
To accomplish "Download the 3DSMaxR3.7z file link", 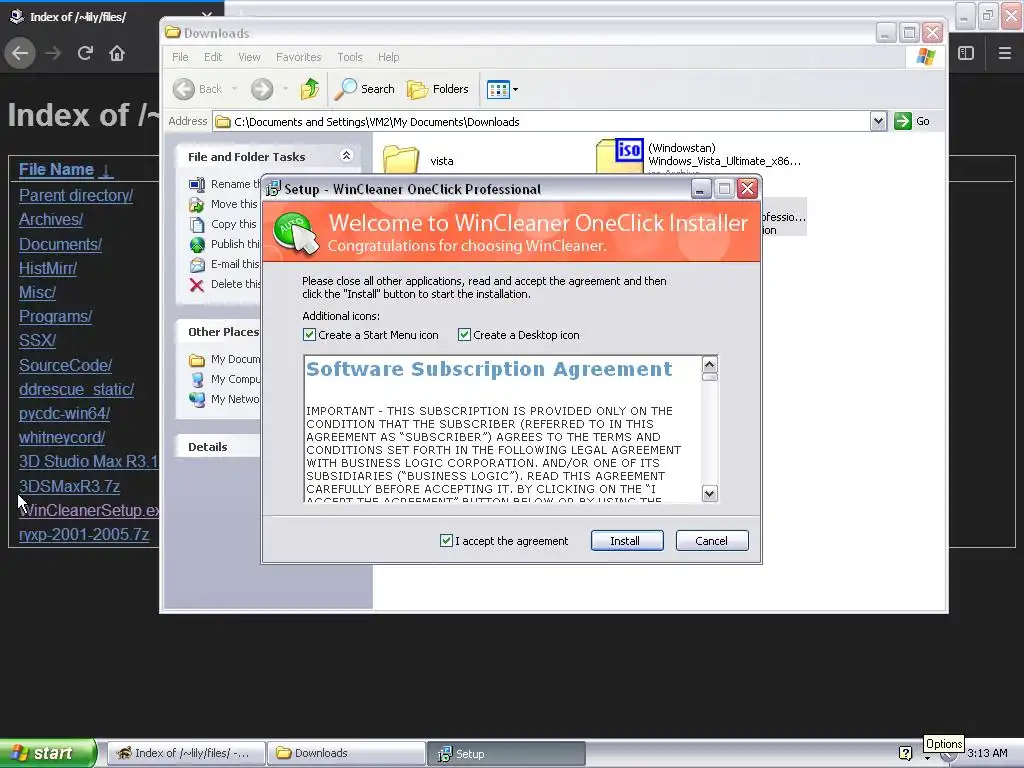I will click(69, 487).
